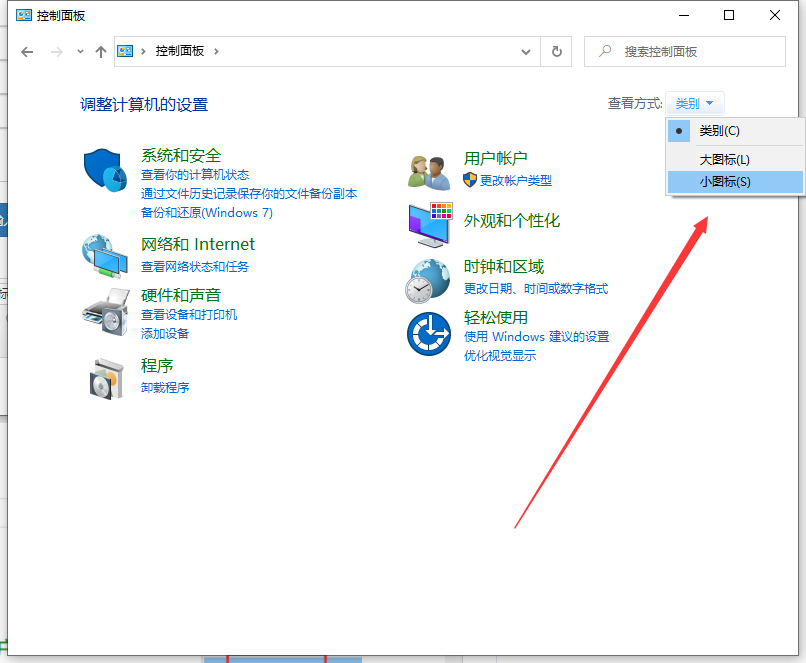The image size is (806, 663).
Task: Open the Programs disc box icon
Action: click(105, 377)
